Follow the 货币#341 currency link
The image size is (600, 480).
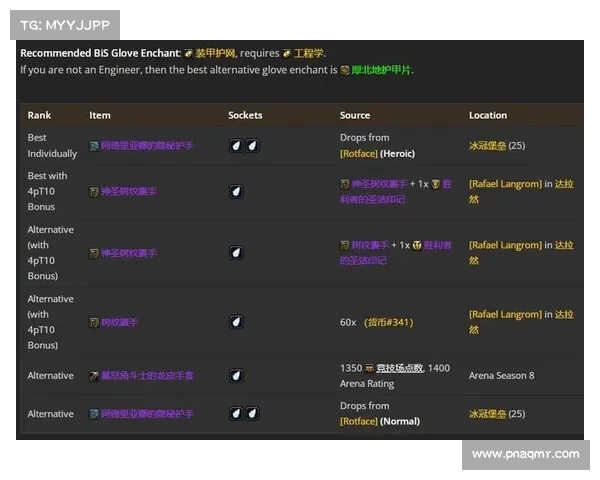pos(388,323)
